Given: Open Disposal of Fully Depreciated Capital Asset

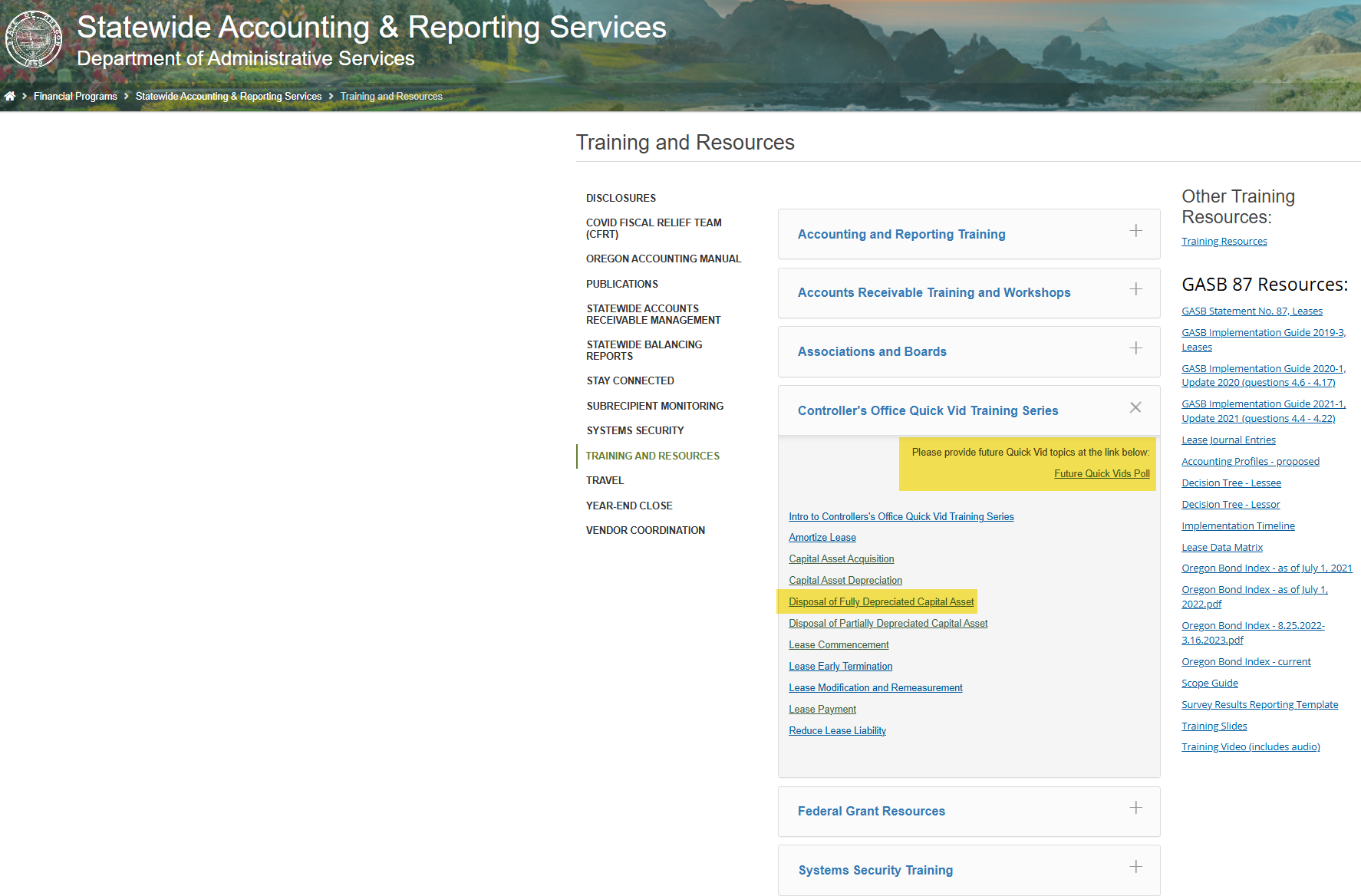Looking at the screenshot, I should tap(881, 602).
